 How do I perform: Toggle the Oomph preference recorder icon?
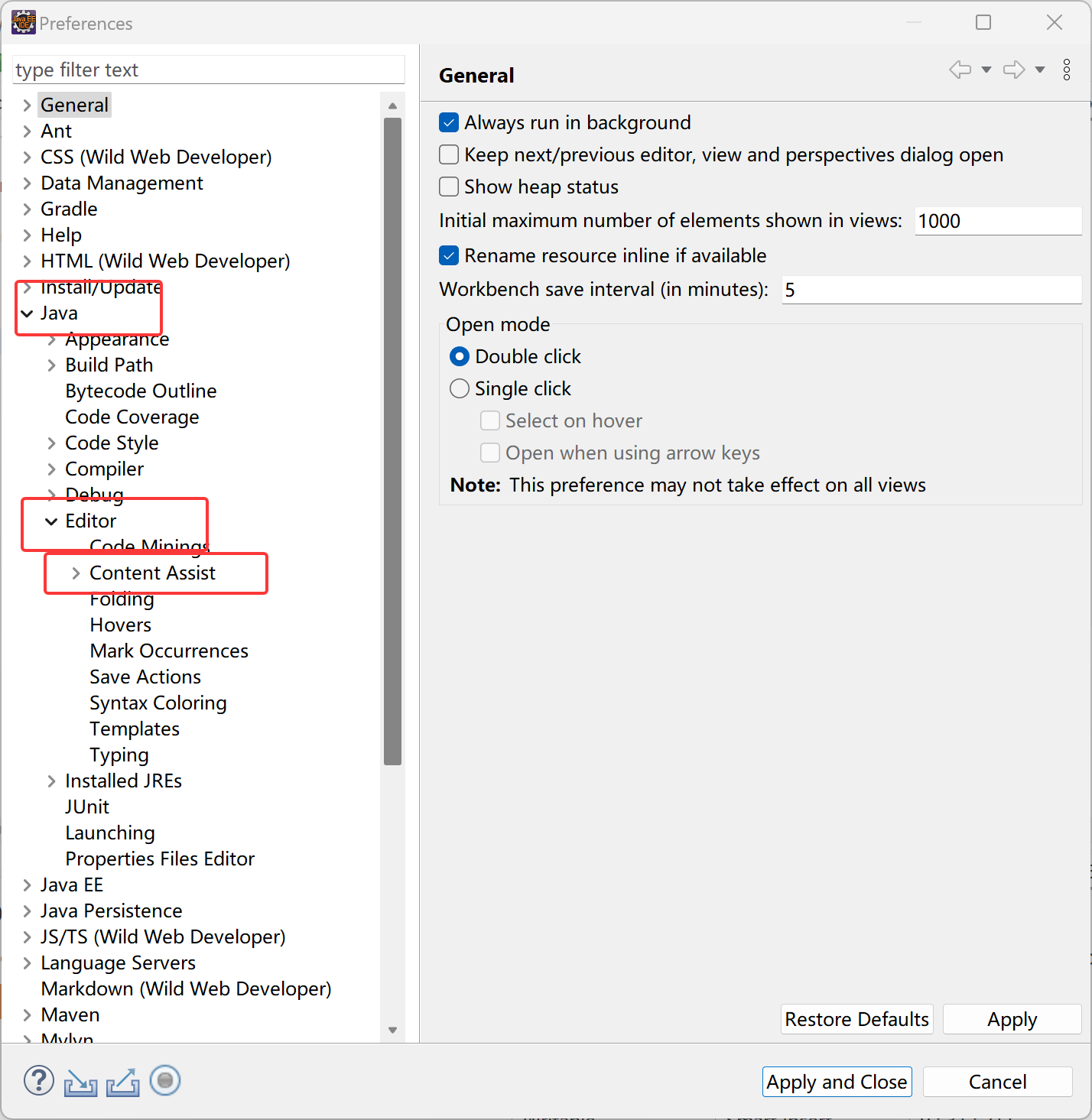coord(165,1081)
